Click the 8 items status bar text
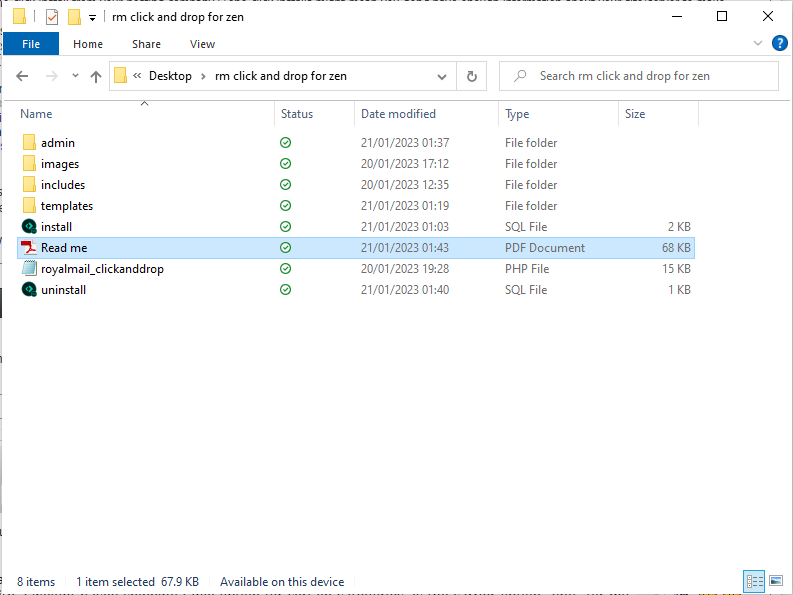 point(36,582)
